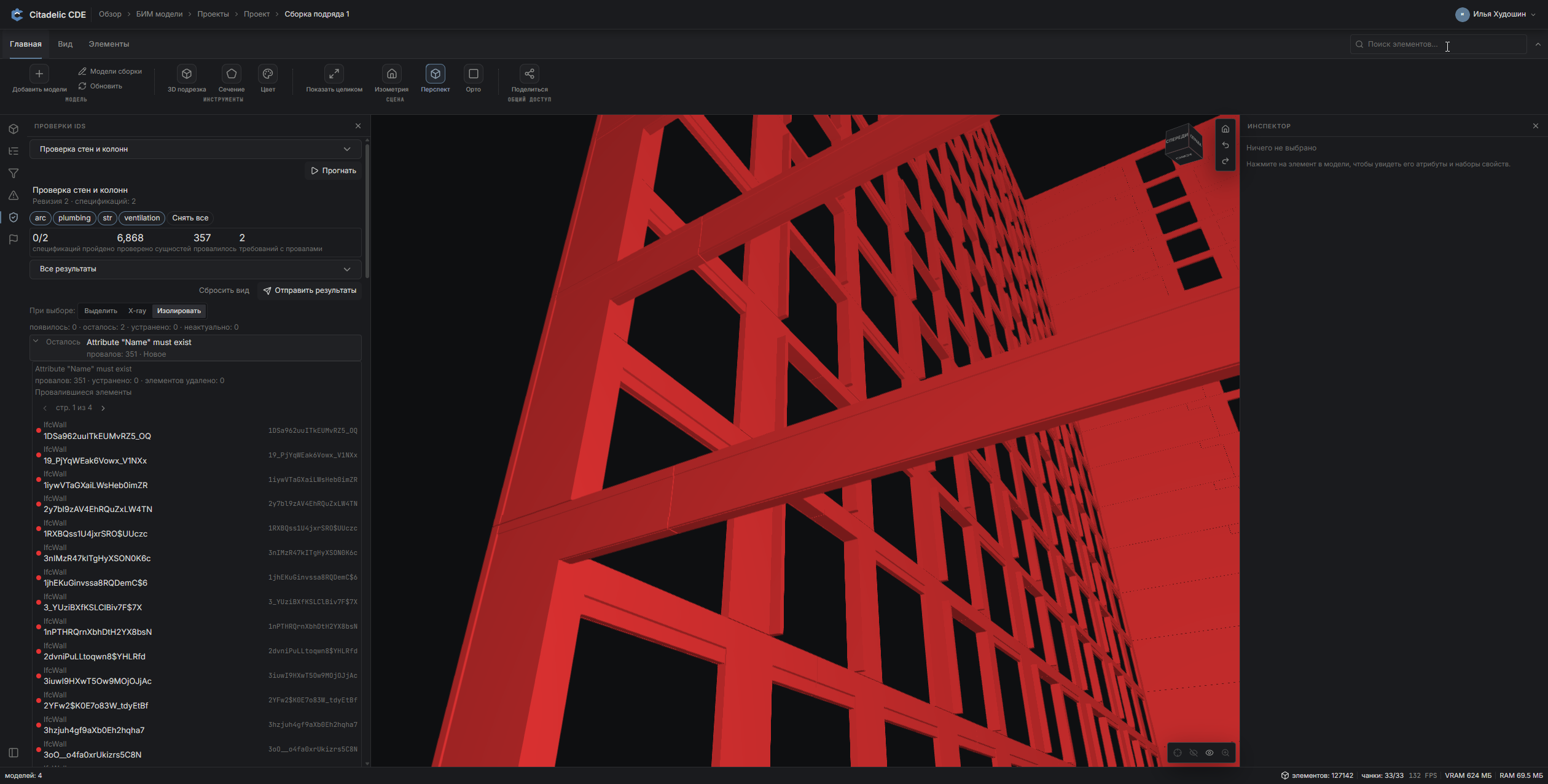Open the Илья Худошин user menu
This screenshot has height=784, width=1548.
(x=1496, y=14)
